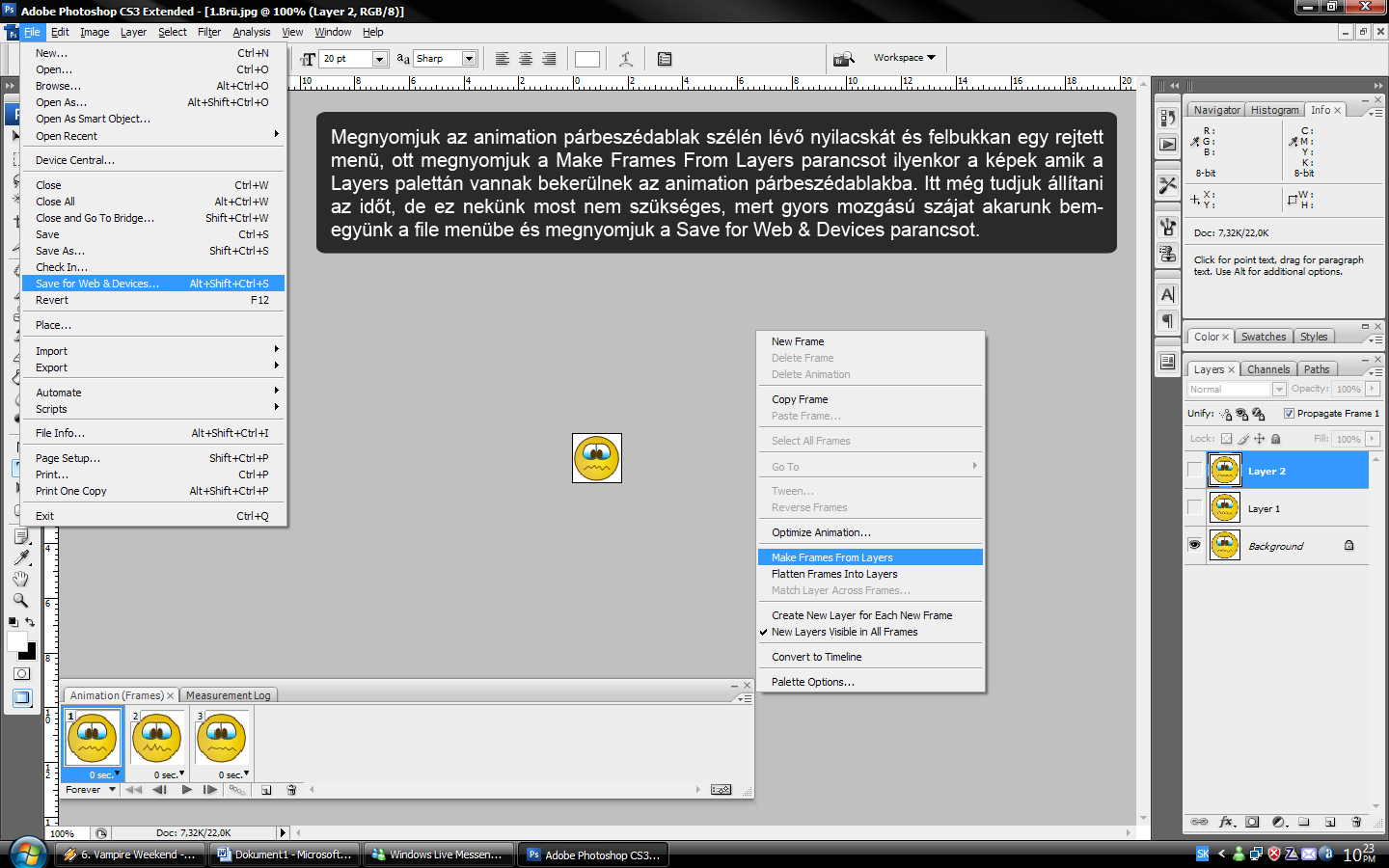Open the character and paragraph palettes
Viewport: 1389px width, 868px height.
[x=665, y=59]
